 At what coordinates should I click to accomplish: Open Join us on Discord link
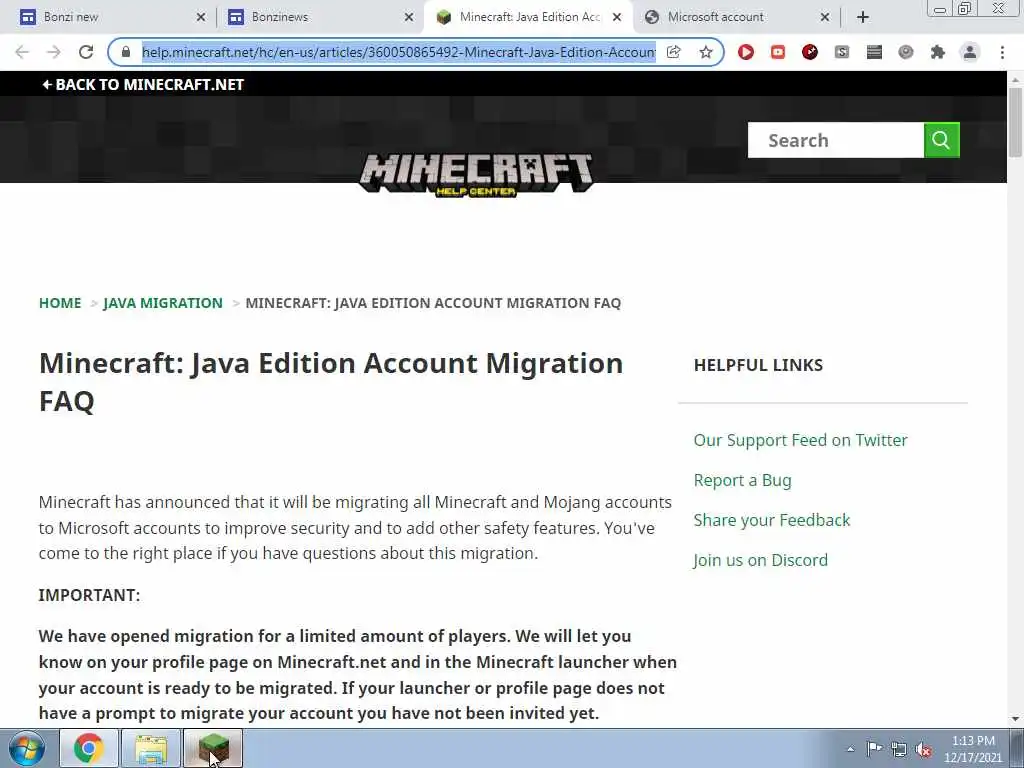760,560
